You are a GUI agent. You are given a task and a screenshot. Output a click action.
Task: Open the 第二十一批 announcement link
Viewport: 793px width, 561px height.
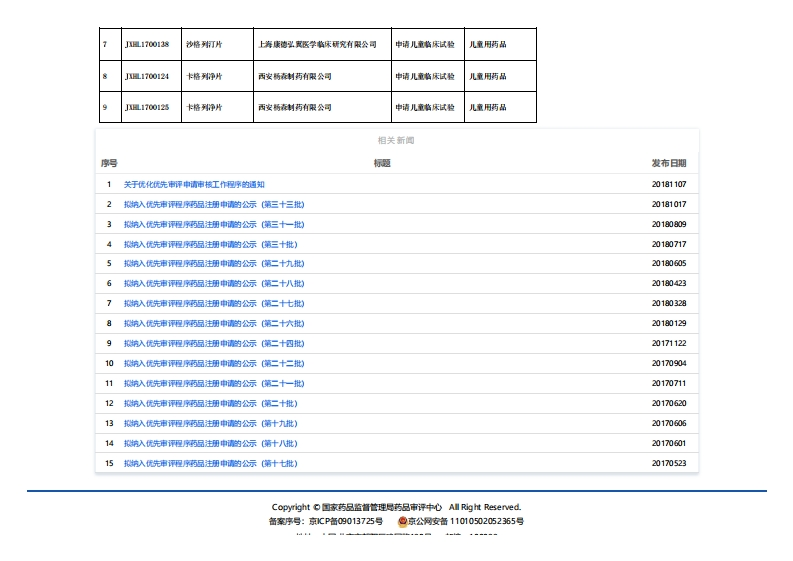point(213,384)
